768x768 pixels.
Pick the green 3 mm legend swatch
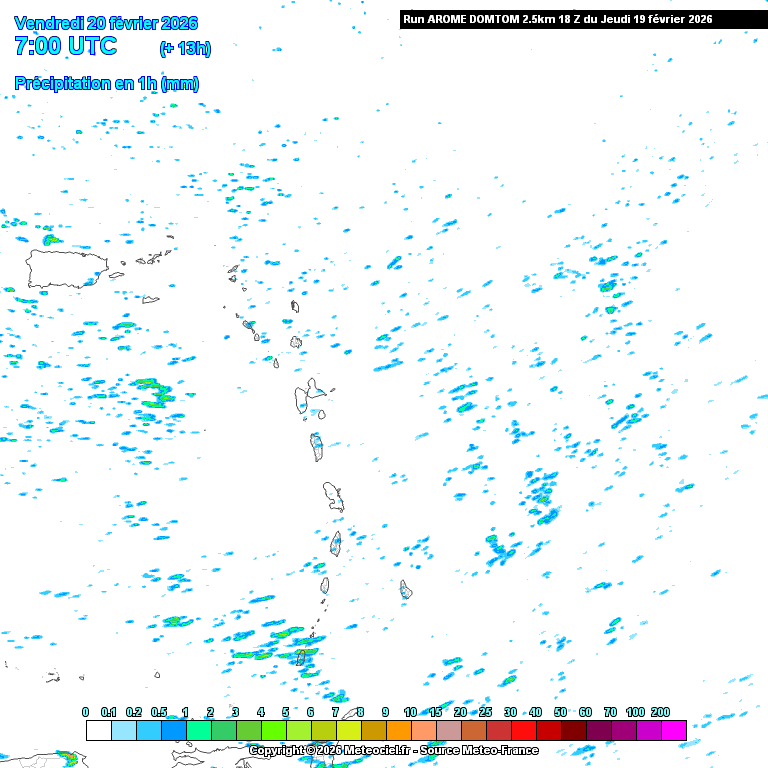click(x=248, y=731)
